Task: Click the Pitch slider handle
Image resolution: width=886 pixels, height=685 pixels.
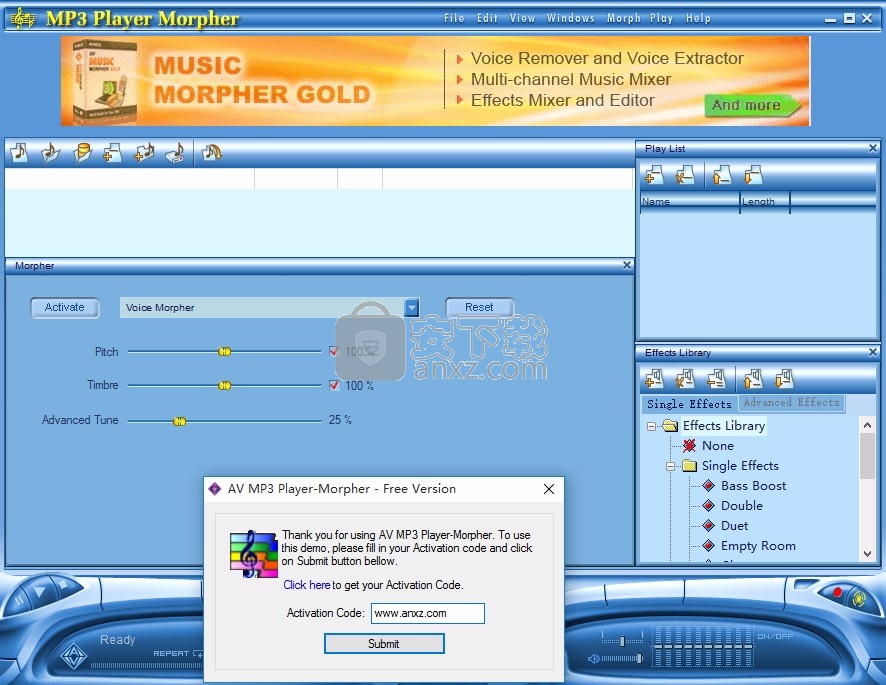Action: click(x=224, y=352)
